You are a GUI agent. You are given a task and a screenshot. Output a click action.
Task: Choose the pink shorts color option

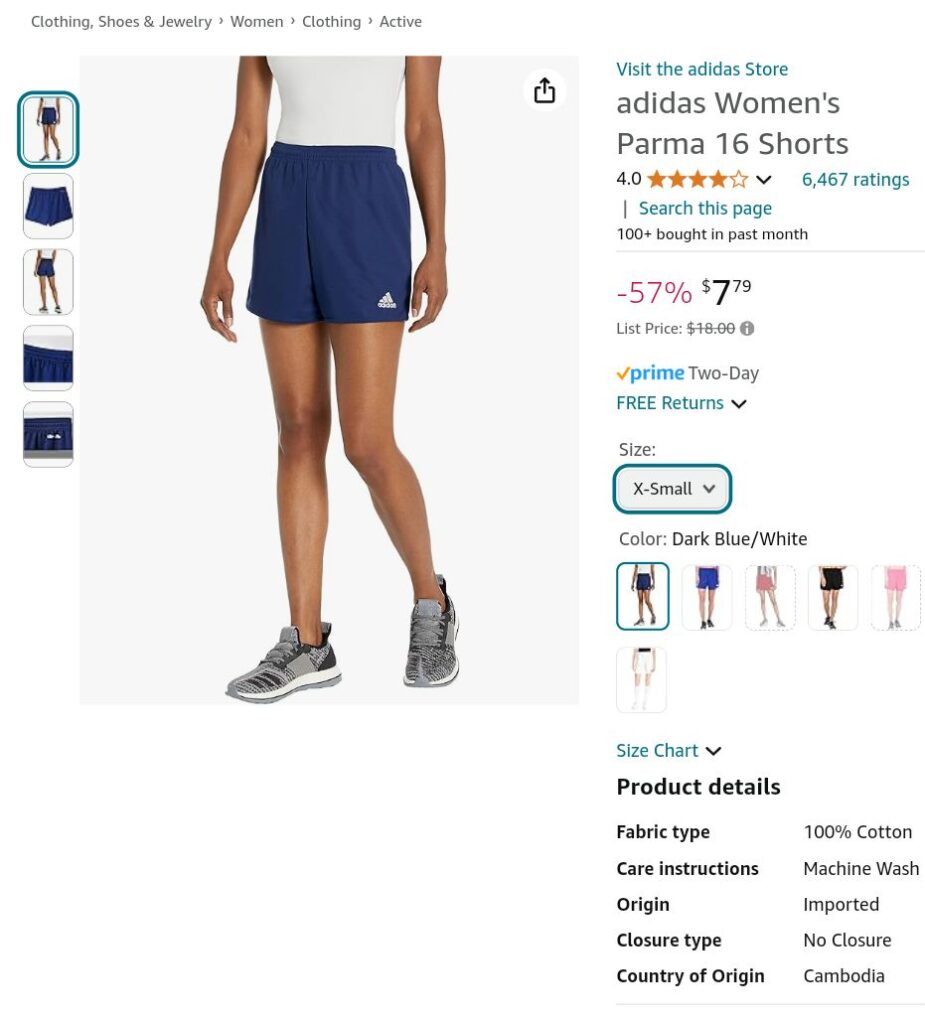[895, 597]
